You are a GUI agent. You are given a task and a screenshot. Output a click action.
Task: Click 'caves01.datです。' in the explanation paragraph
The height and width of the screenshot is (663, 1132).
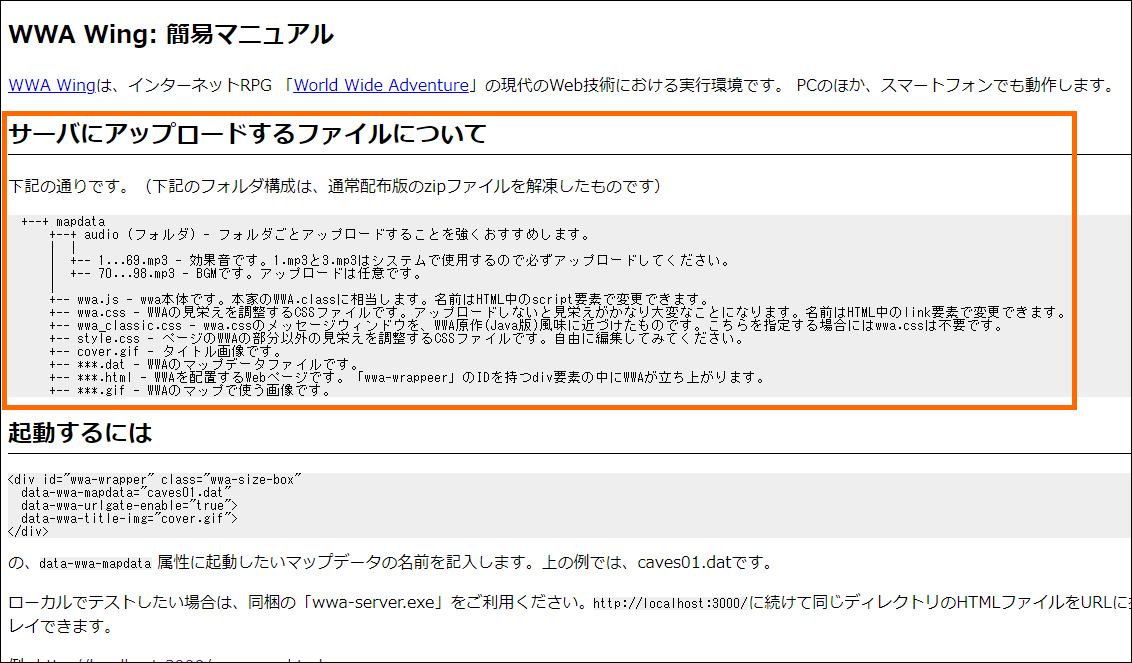tap(706, 563)
